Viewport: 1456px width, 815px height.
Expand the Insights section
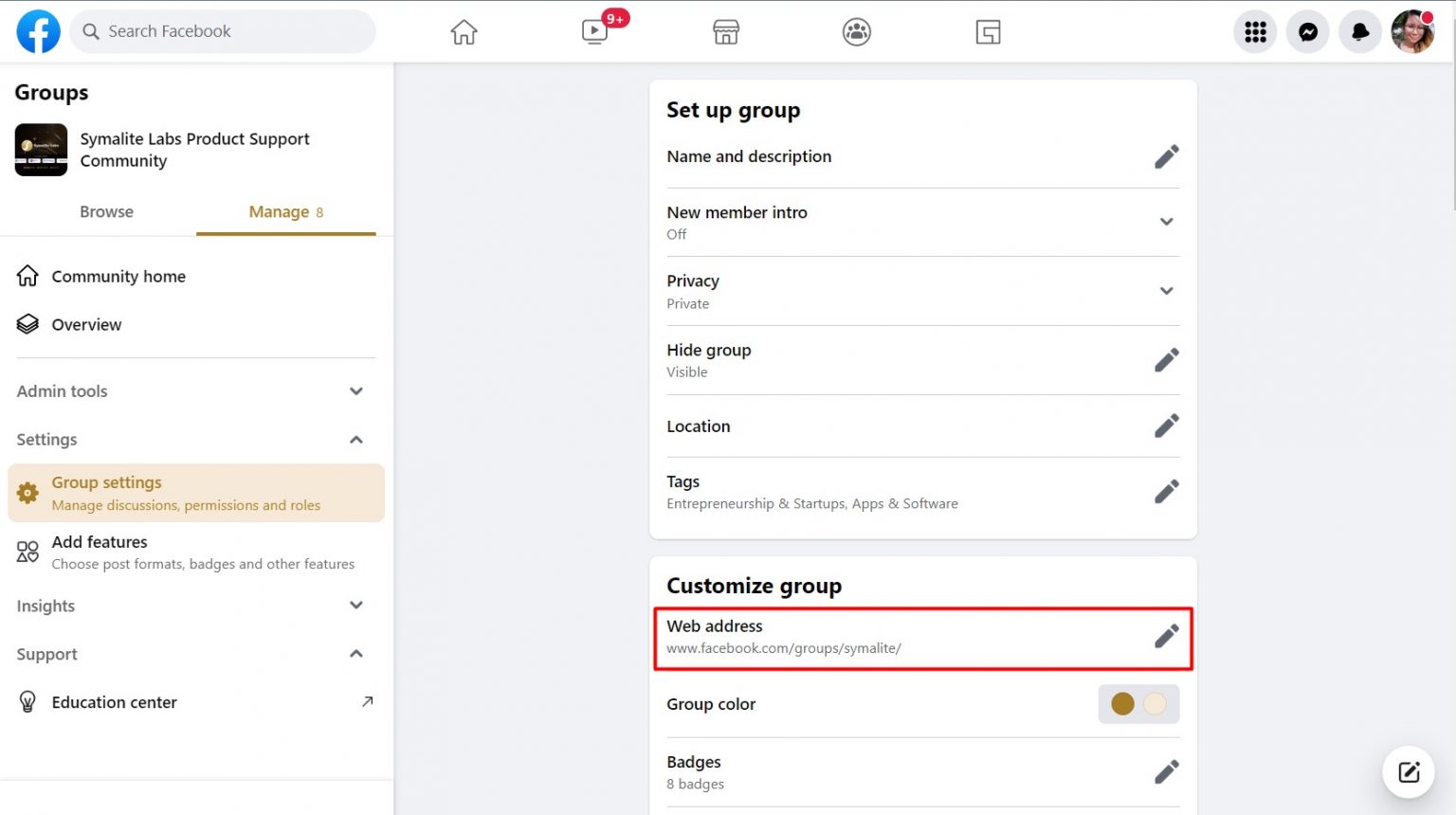click(356, 606)
